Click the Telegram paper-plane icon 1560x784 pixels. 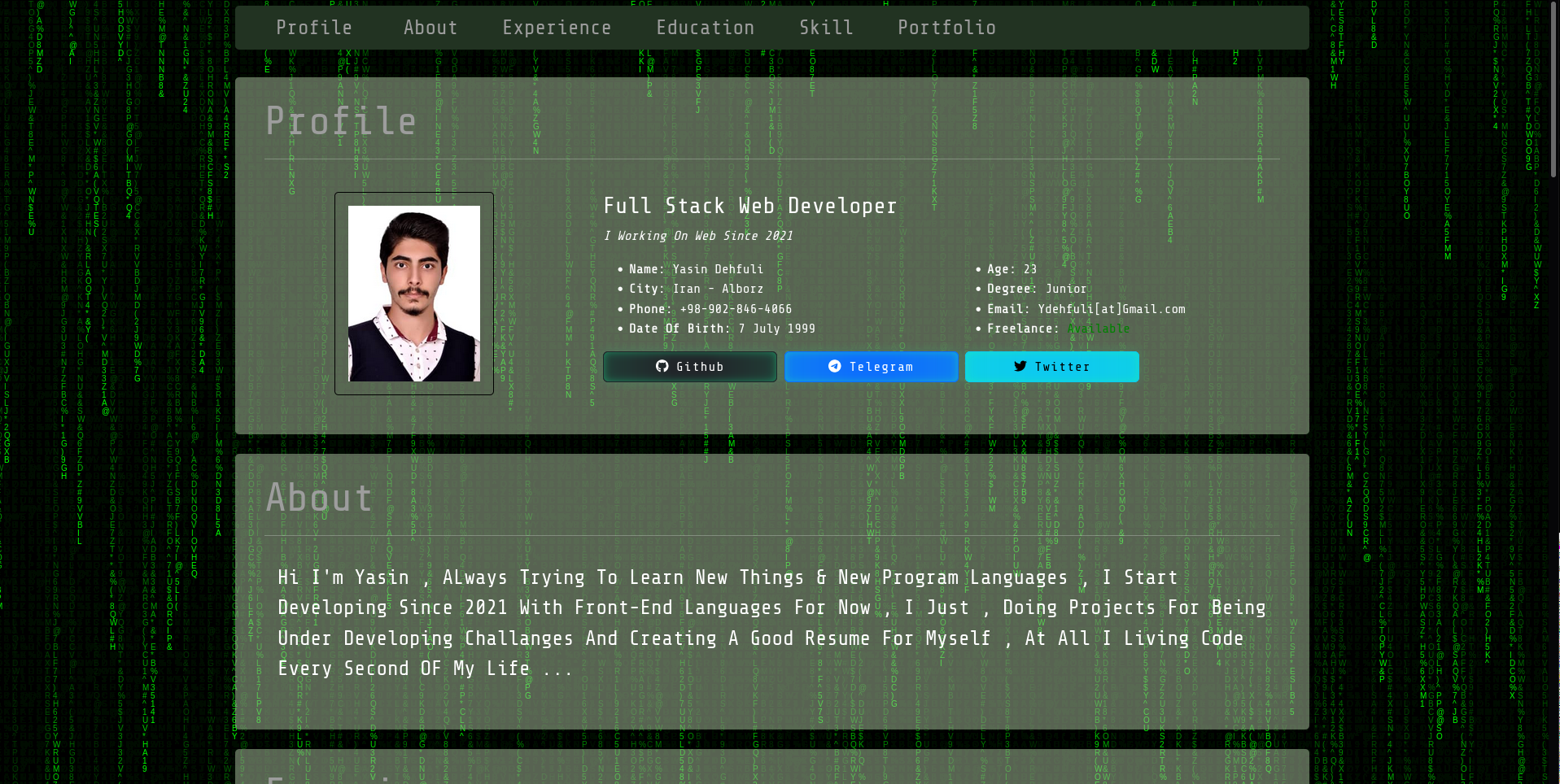(x=835, y=366)
